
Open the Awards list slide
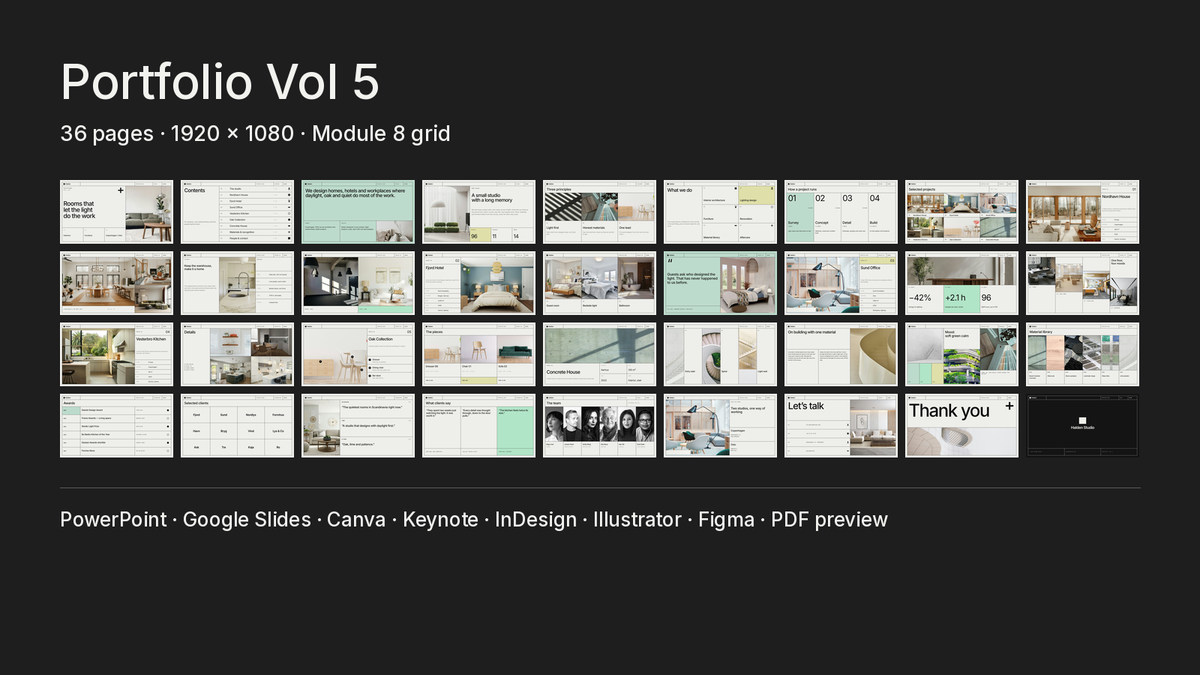(116, 426)
